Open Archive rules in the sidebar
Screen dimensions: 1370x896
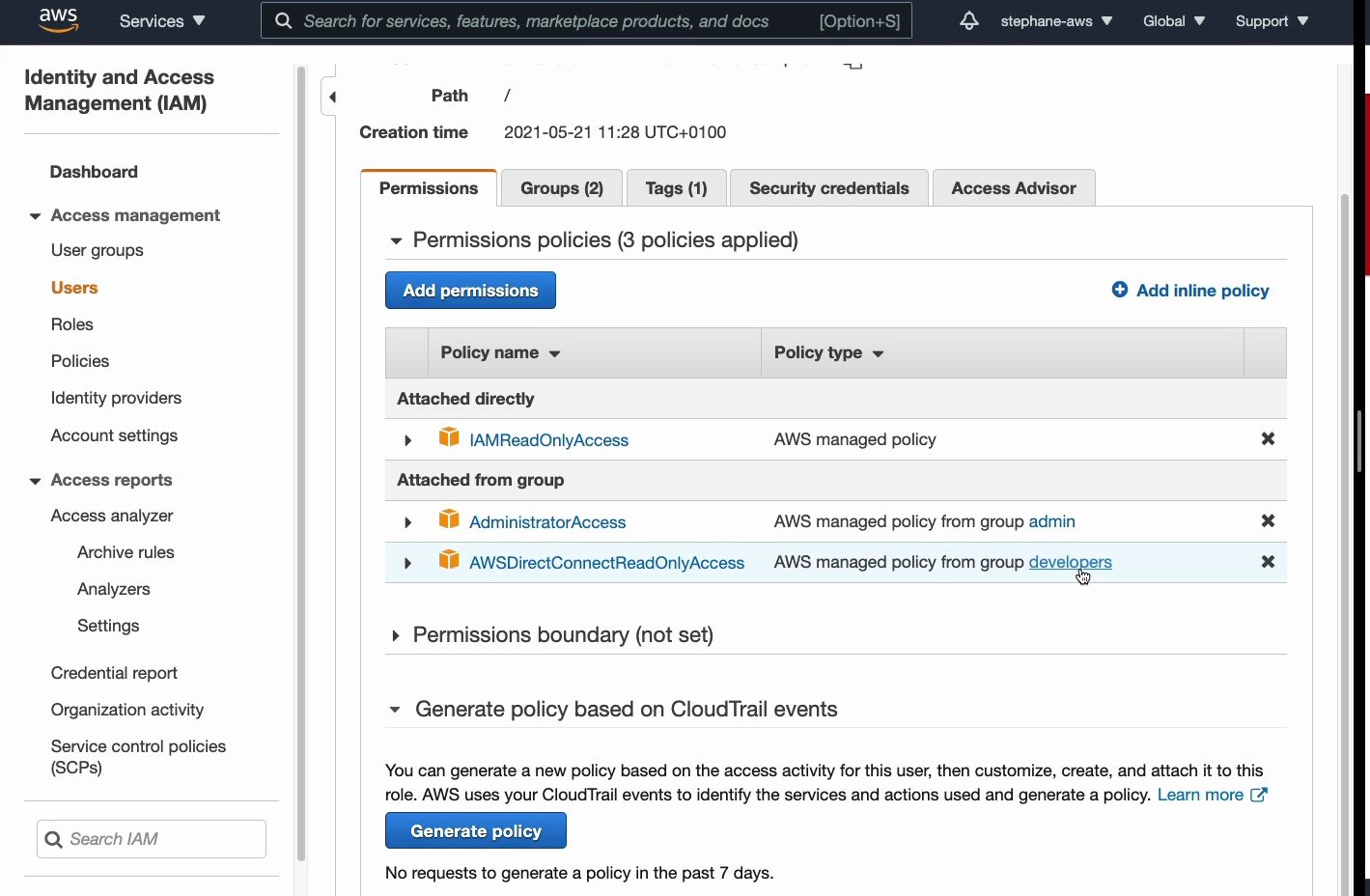click(x=126, y=552)
